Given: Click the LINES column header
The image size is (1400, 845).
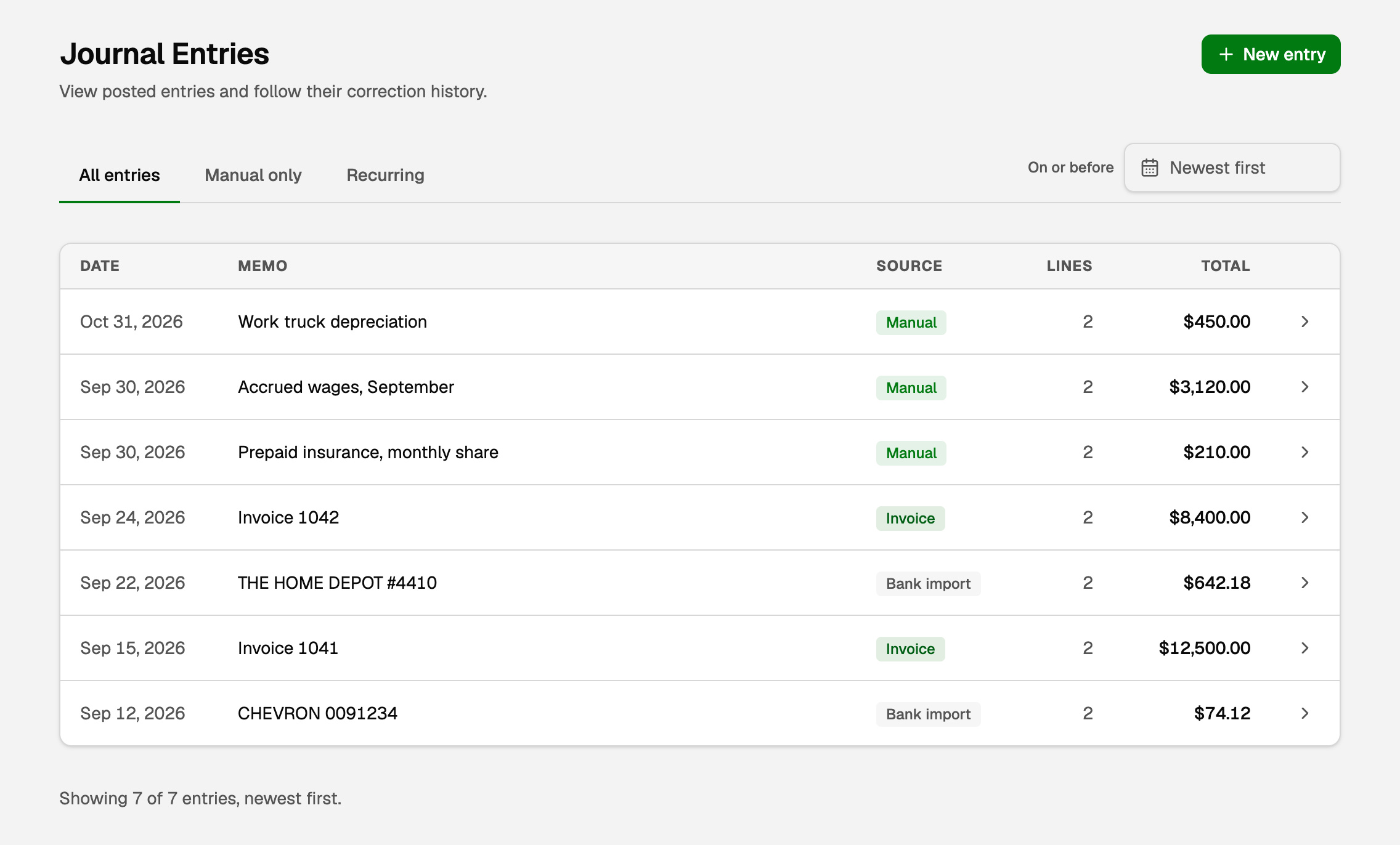Looking at the screenshot, I should (1069, 266).
